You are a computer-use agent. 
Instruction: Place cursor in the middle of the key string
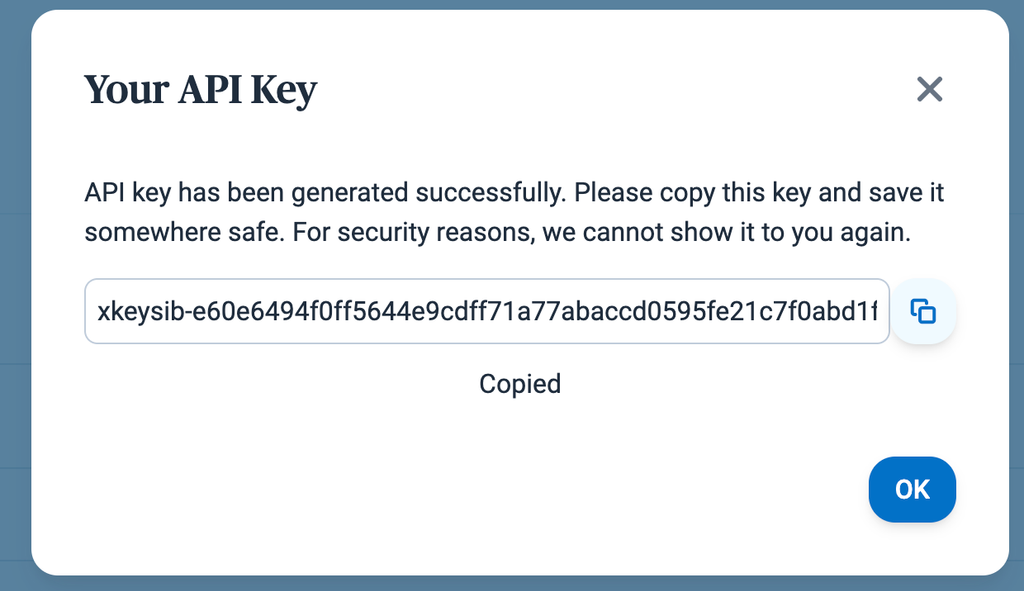click(488, 311)
